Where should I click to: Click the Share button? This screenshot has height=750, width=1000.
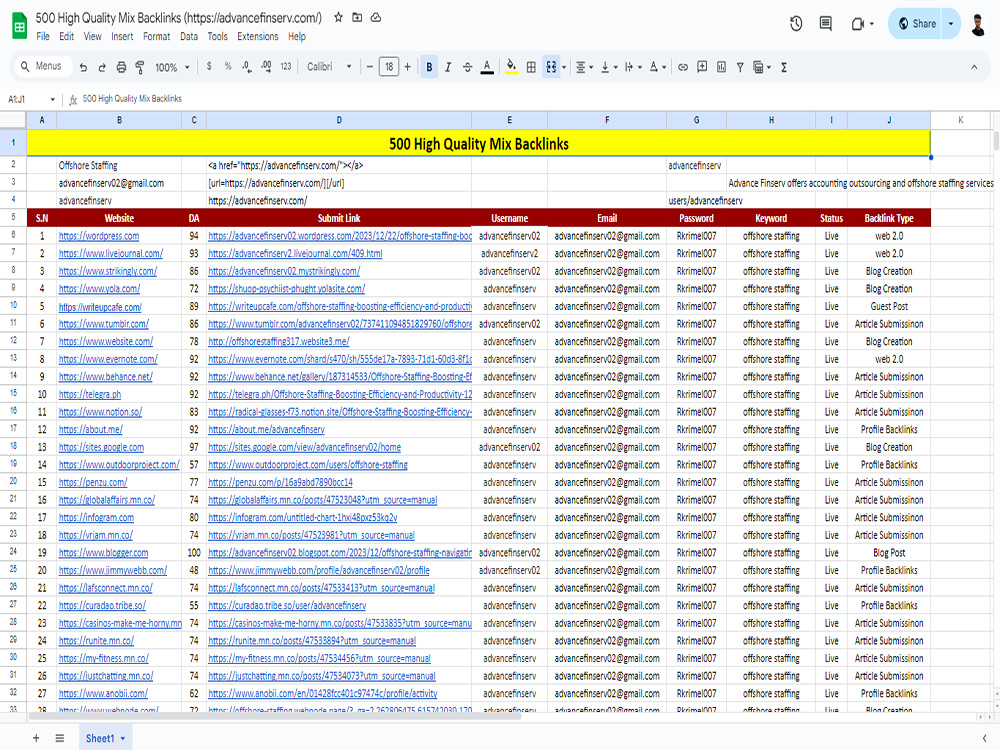pos(916,24)
